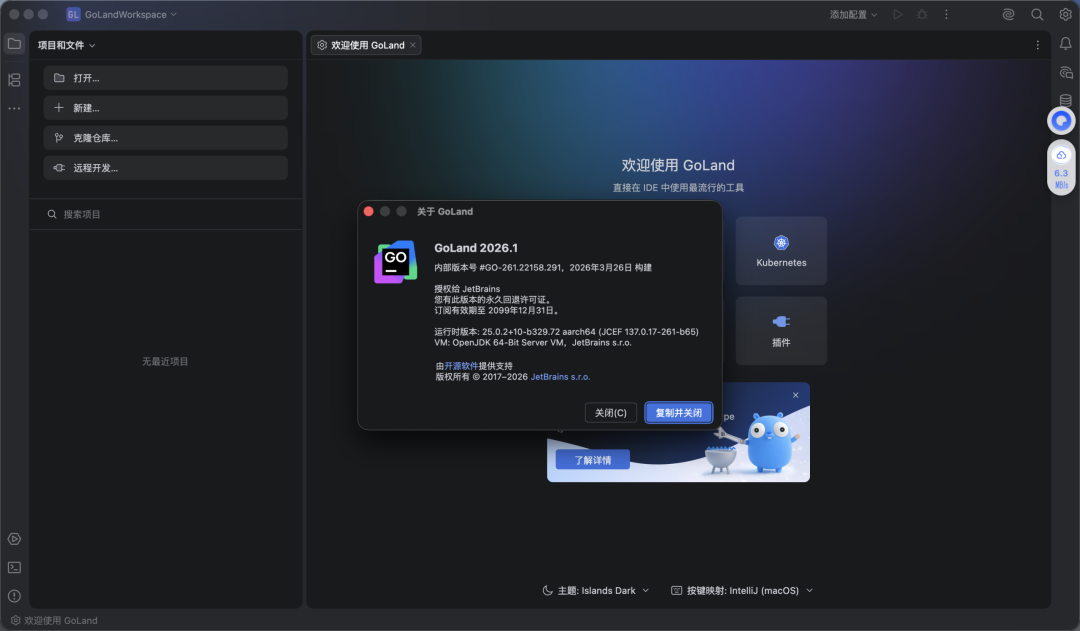Show the Problems tool window icon
This screenshot has width=1080, height=631.
[x=14, y=596]
